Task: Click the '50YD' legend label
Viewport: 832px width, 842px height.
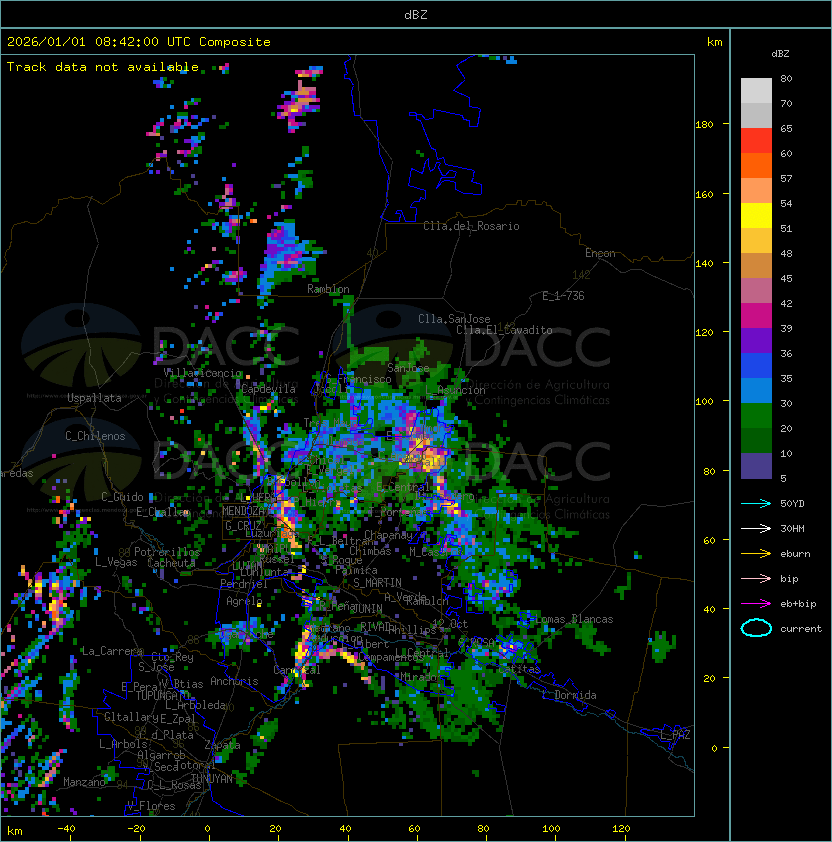Action: point(792,503)
